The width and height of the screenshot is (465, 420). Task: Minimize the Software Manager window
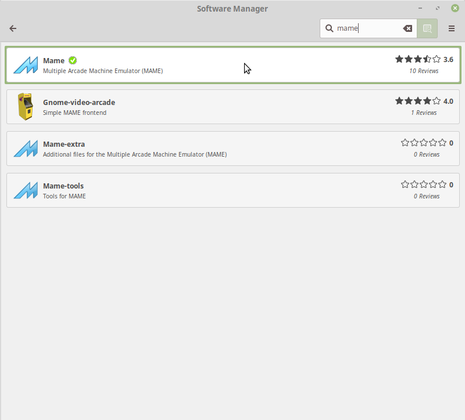(x=420, y=8)
